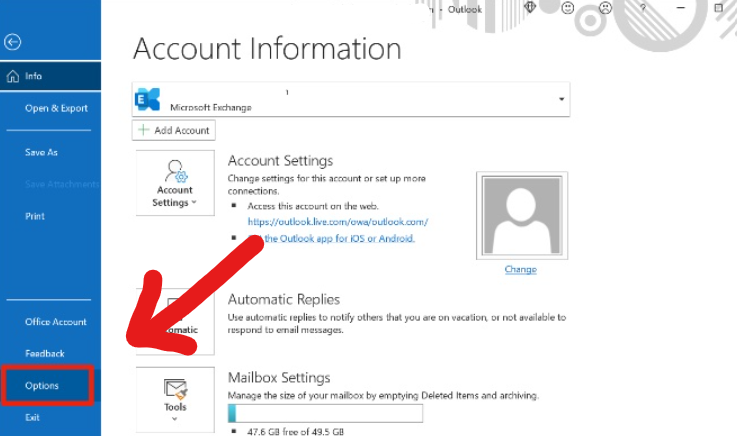Viewport: 737px width, 436px height.
Task: Click the diamond premium icon in title bar
Action: click(x=530, y=7)
